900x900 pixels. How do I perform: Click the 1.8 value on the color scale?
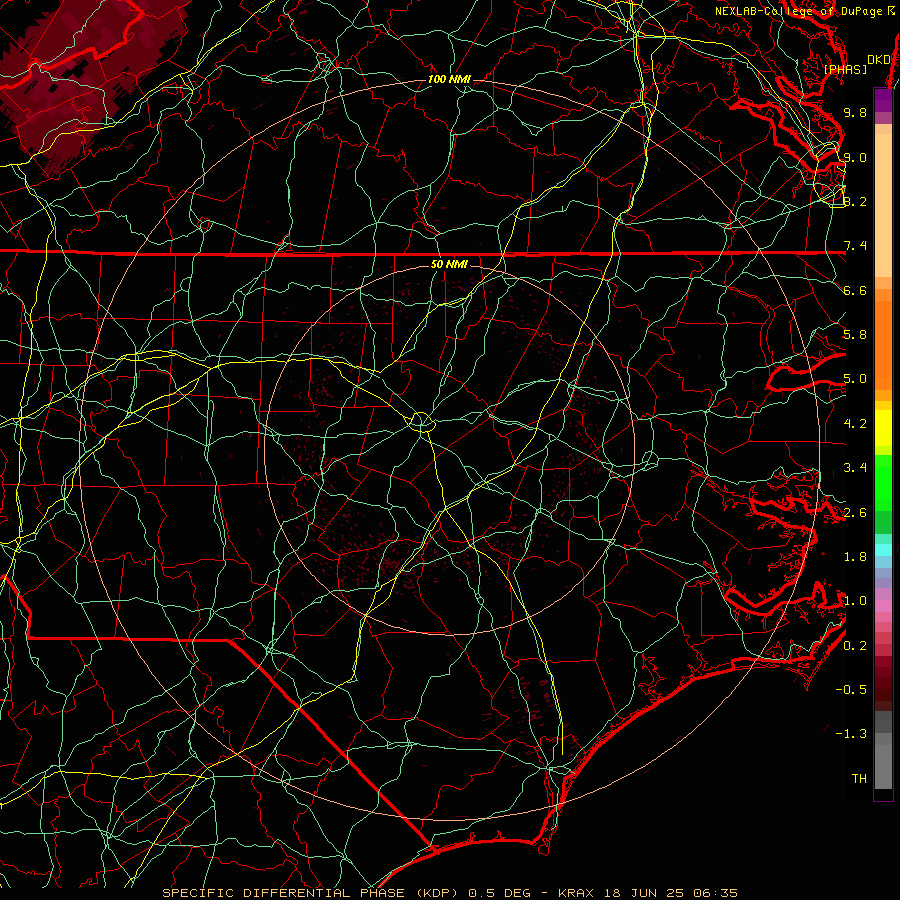click(x=855, y=557)
